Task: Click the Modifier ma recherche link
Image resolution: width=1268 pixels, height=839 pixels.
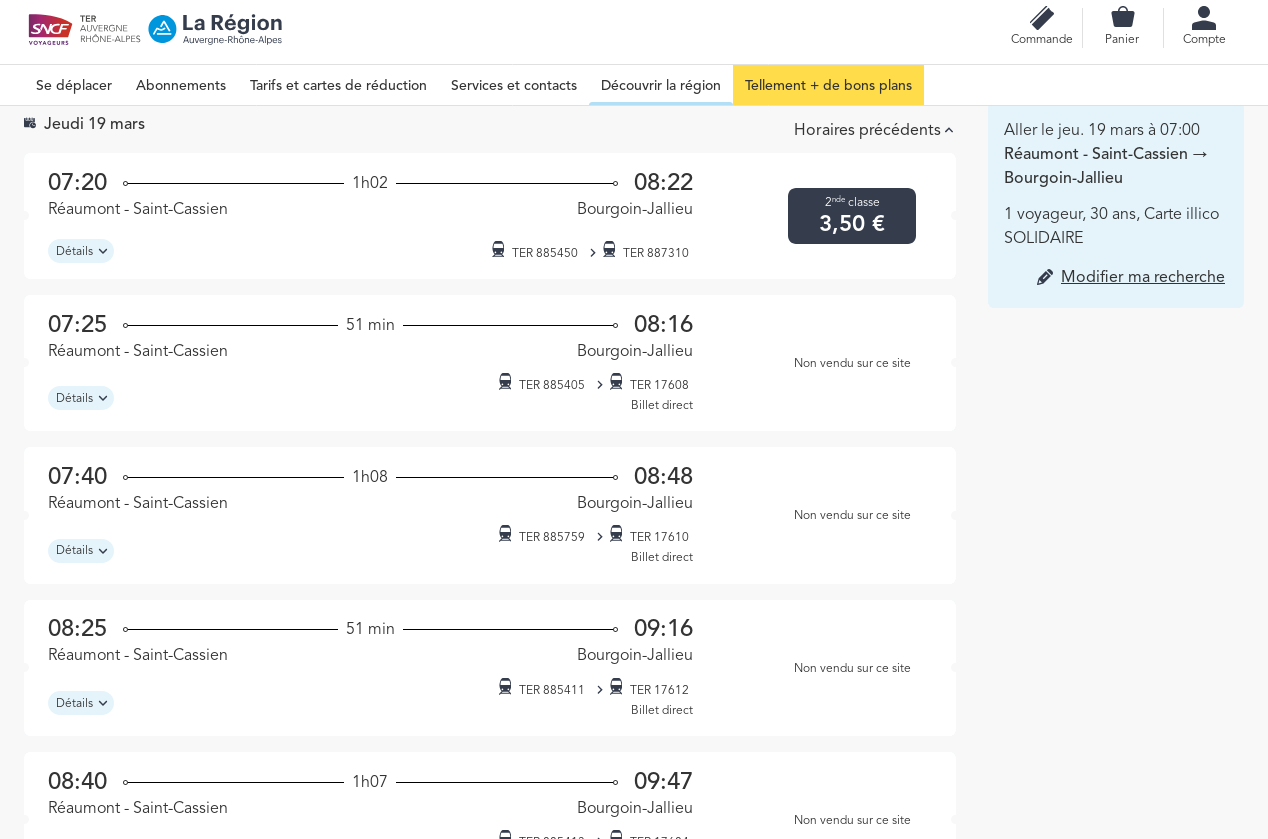Action: 1142,277
